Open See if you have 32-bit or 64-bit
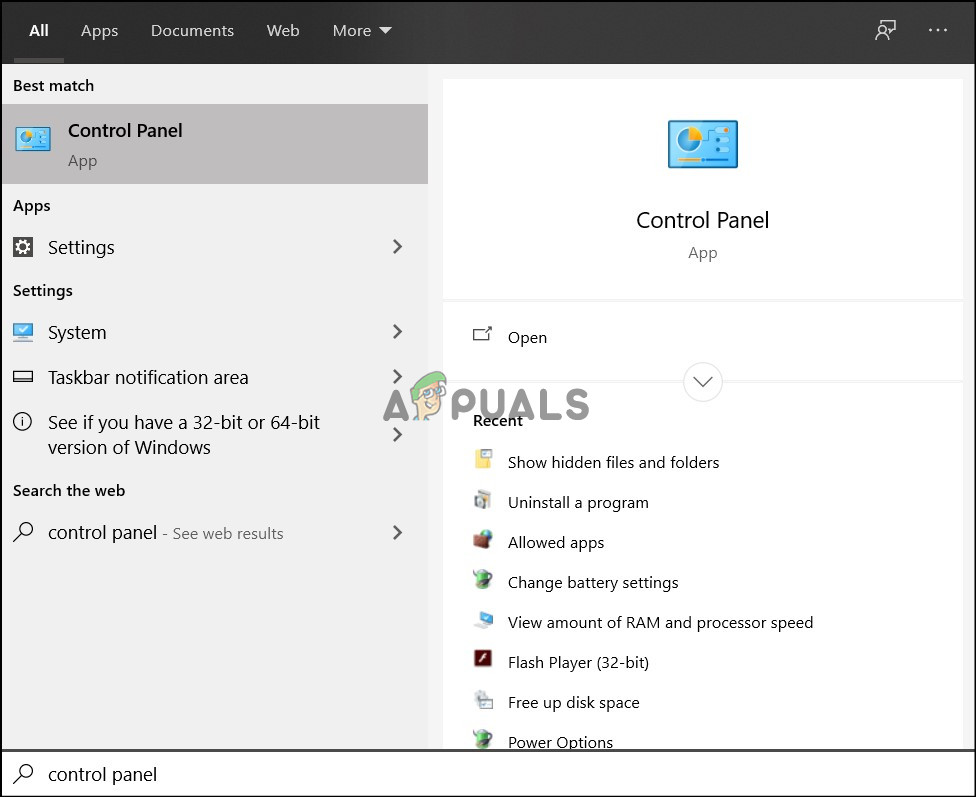This screenshot has height=797, width=976. click(x=215, y=435)
